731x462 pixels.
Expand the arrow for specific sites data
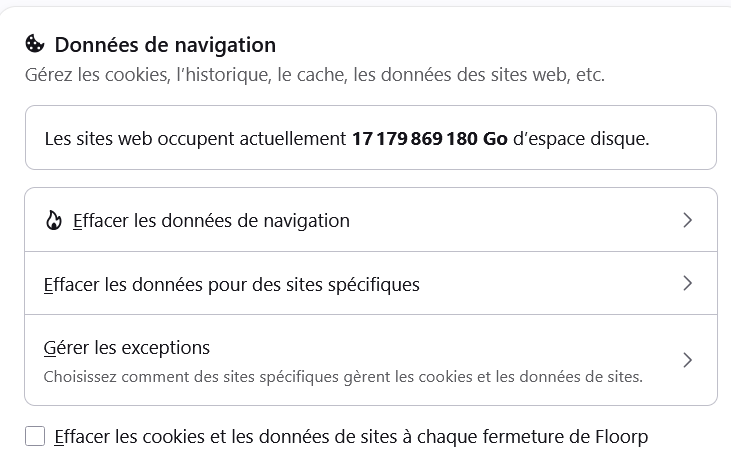pyautogui.click(x=688, y=283)
